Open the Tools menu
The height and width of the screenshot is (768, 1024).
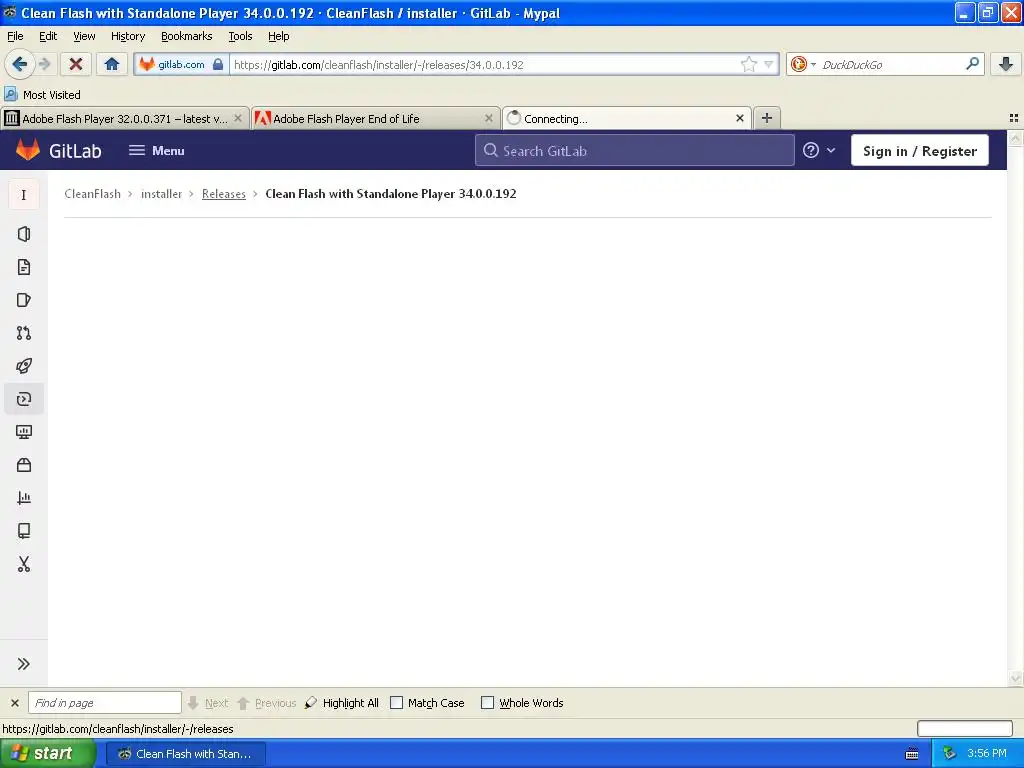[240, 36]
